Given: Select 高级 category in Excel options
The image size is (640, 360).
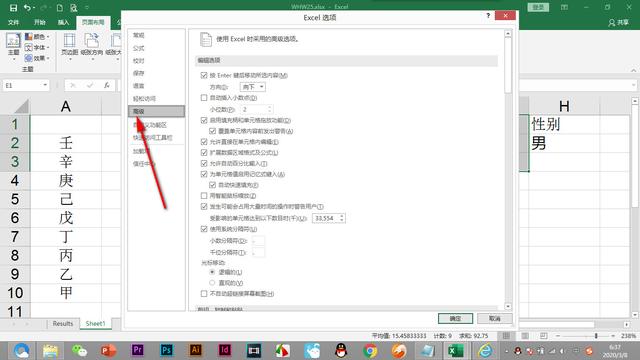Looking at the screenshot, I should click(156, 111).
